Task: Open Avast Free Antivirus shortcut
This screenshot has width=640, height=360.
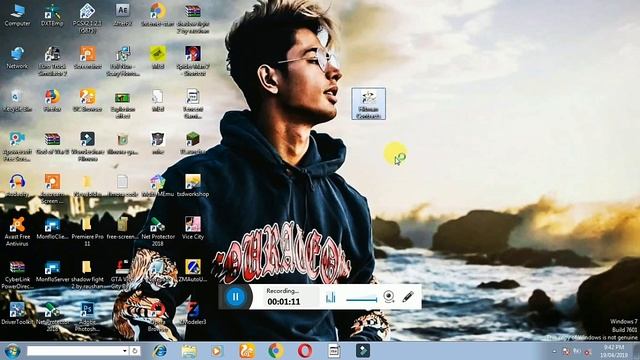Action: tap(18, 232)
